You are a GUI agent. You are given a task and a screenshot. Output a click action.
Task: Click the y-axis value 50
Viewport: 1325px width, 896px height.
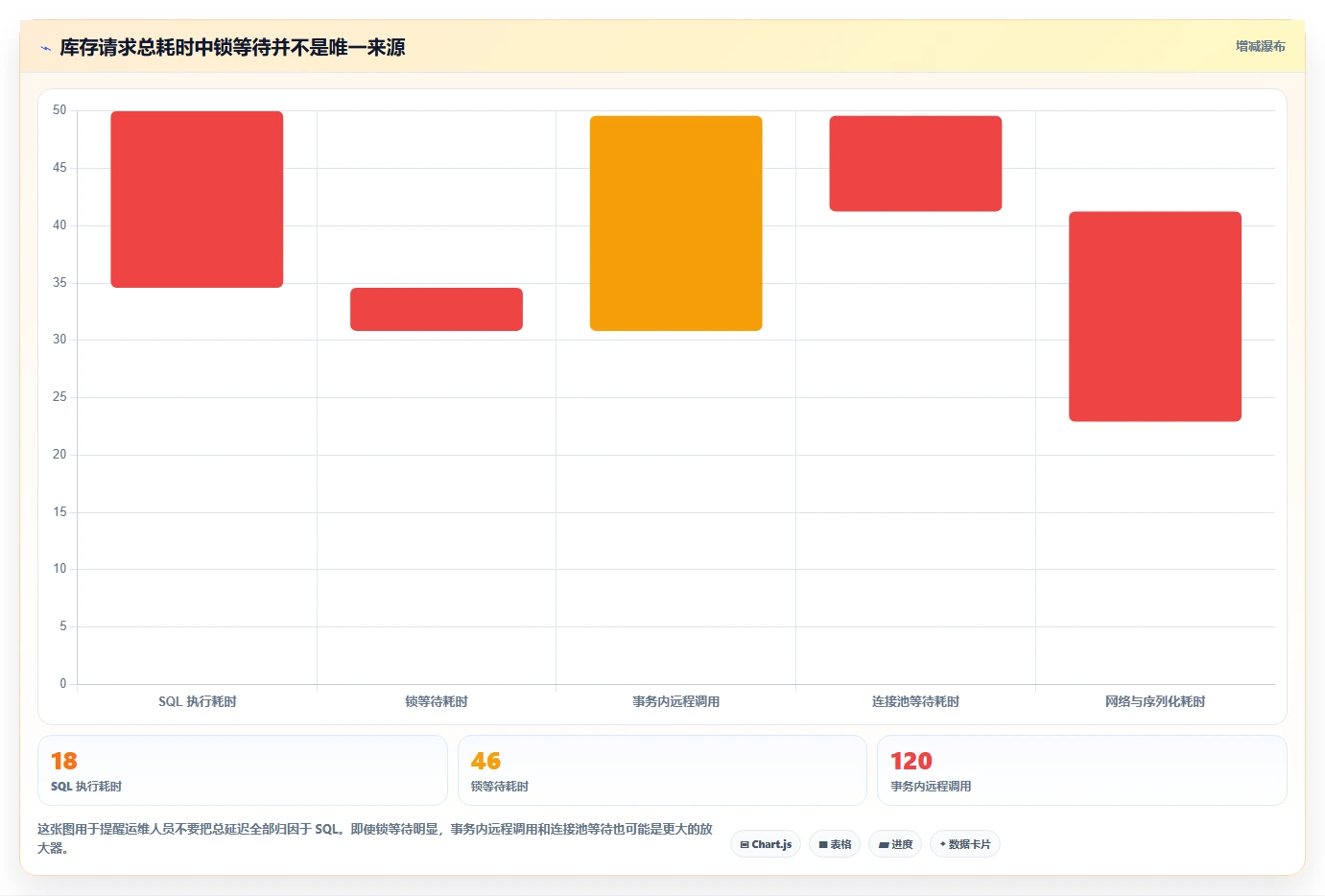coord(59,110)
